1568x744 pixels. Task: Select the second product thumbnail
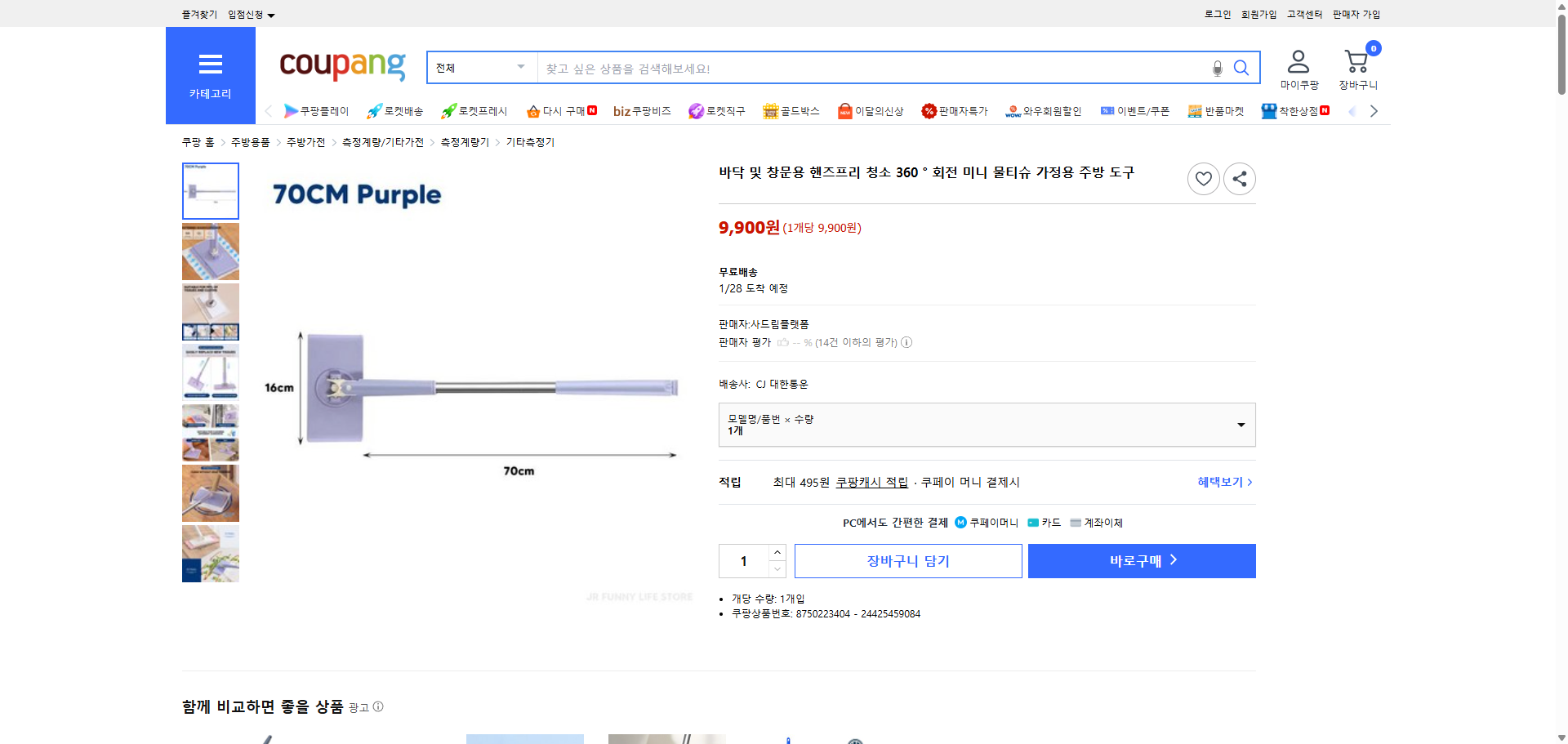click(x=210, y=252)
